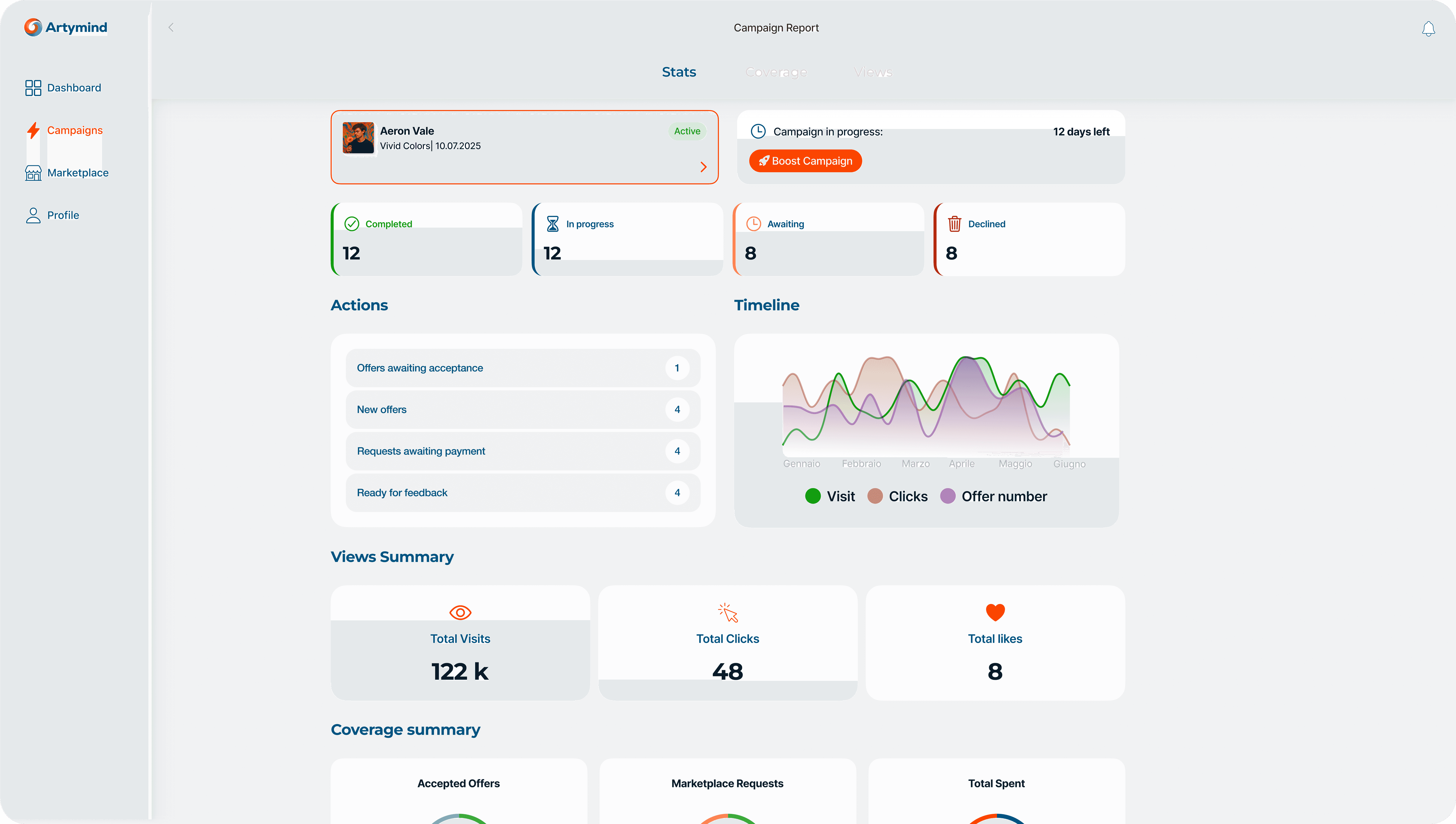Click Gennaio on the timeline axis
This screenshot has width=1456, height=824.
click(801, 464)
